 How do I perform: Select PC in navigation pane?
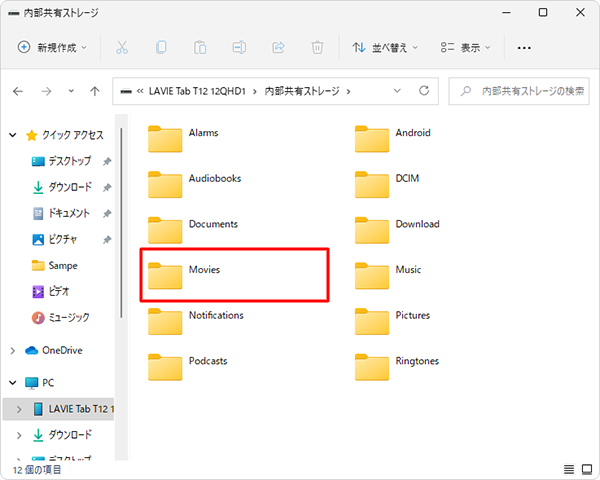tap(39, 382)
